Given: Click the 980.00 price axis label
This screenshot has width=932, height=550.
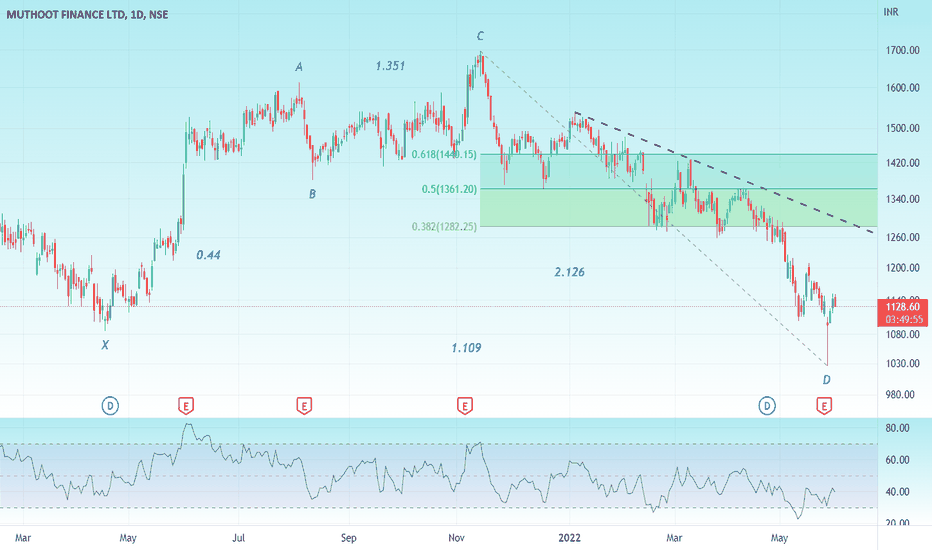Looking at the screenshot, I should coord(900,395).
